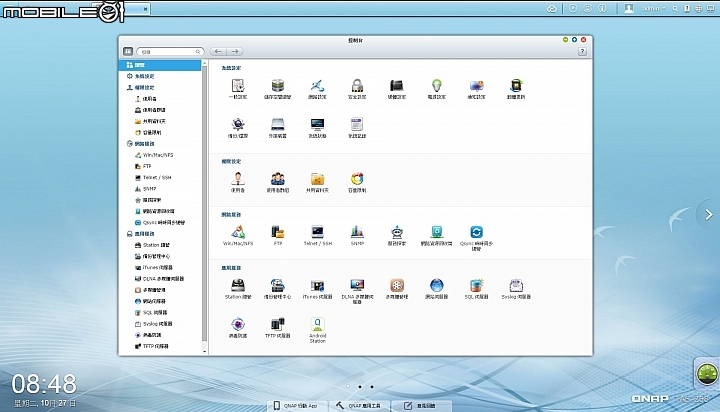
Task: Open the Backup Station icon in main panel
Action: pyautogui.click(x=278, y=285)
